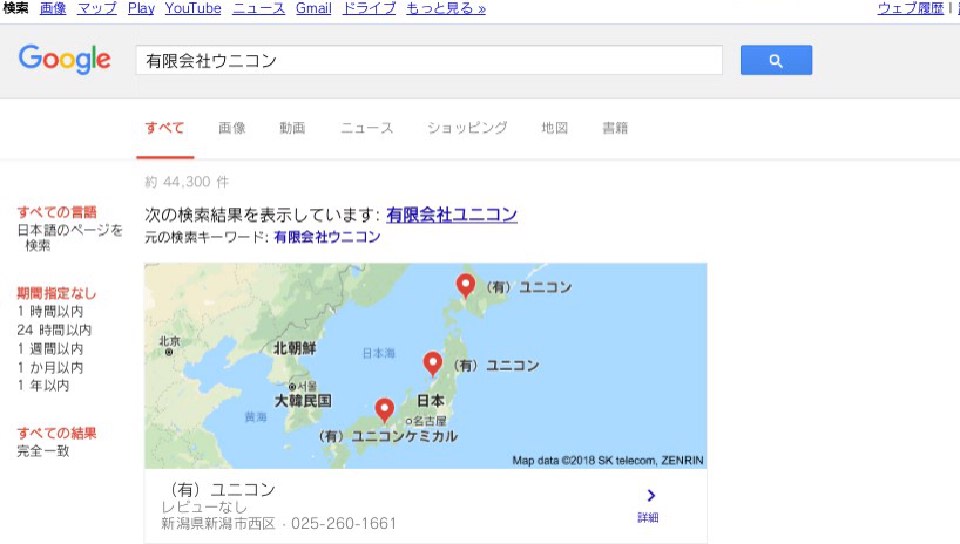Viewport: 960px width, 544px height.
Task: Click the 名古屋 label on the map
Action: tap(430, 421)
